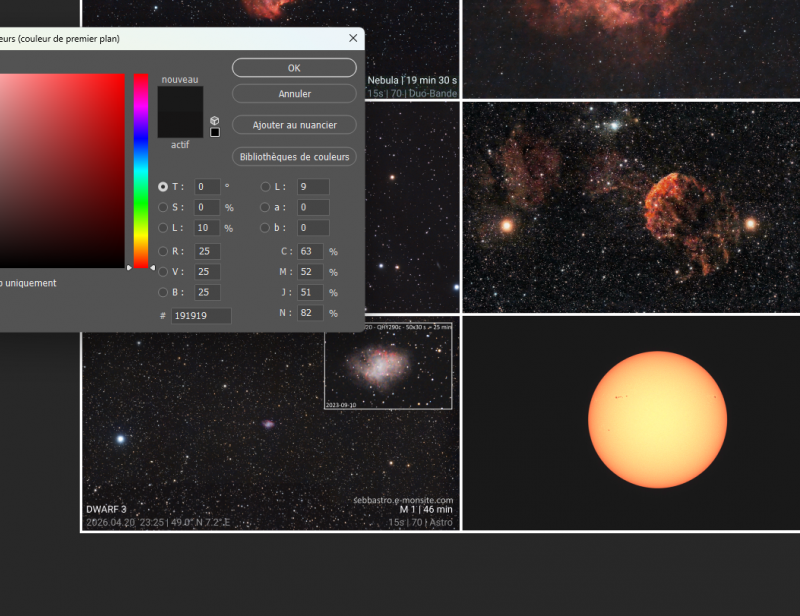Click the RGB B value field
The width and height of the screenshot is (800, 616).
tap(207, 292)
